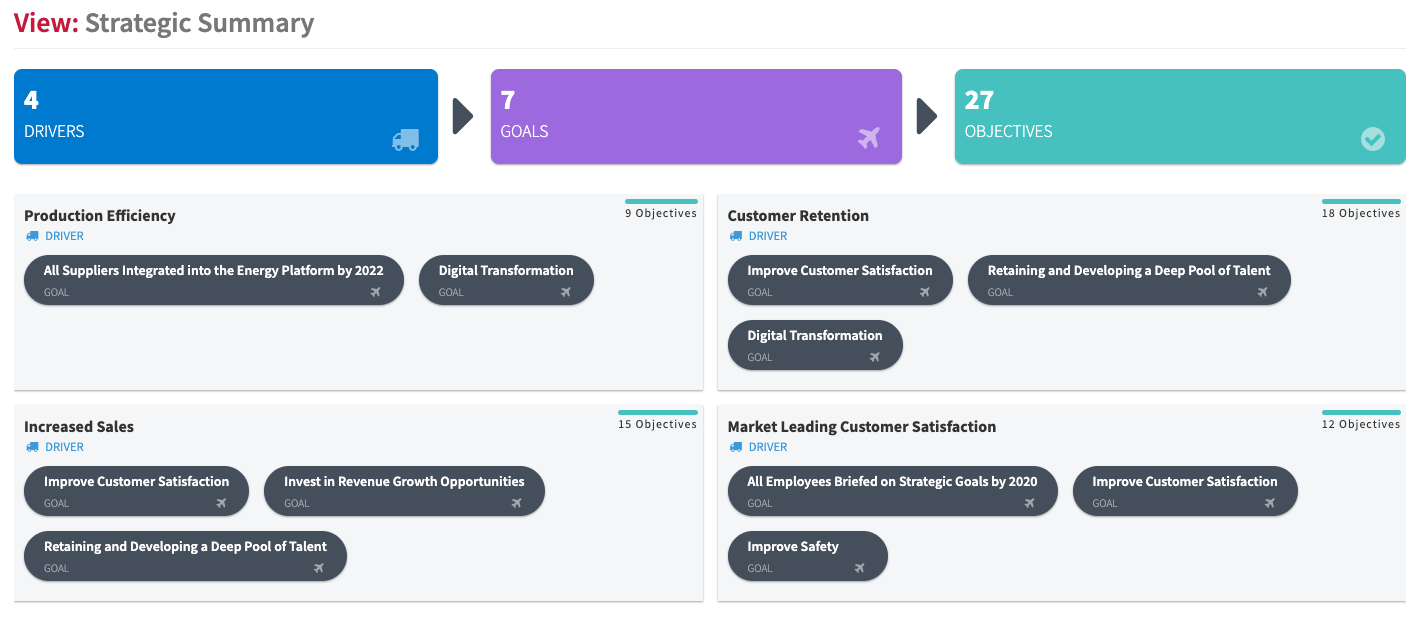Click progress bar above 12 Objectives
The height and width of the screenshot is (635, 1413).
(x=1361, y=413)
